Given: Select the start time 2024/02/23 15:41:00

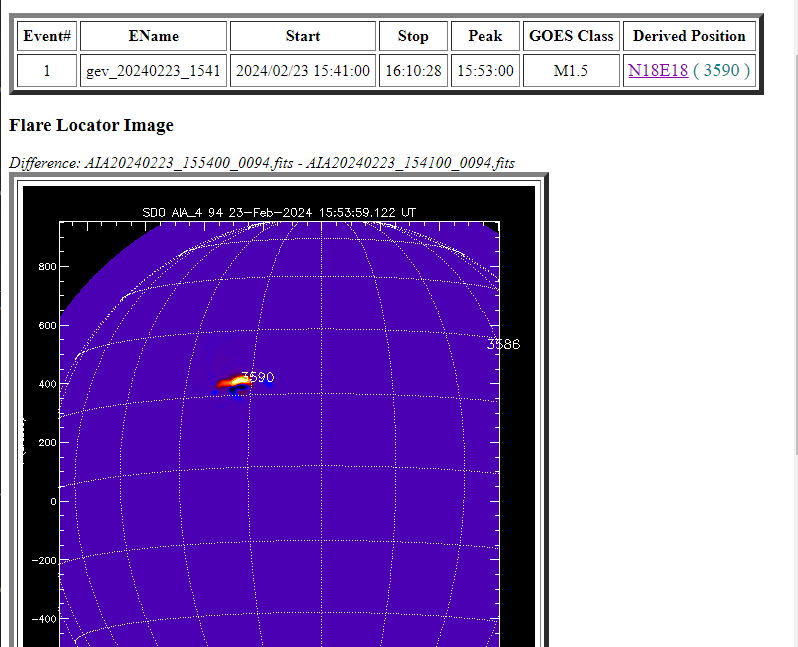Looking at the screenshot, I should tap(303, 70).
